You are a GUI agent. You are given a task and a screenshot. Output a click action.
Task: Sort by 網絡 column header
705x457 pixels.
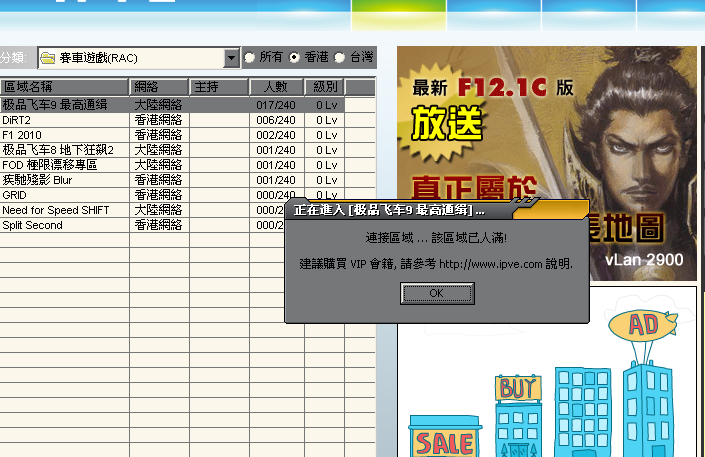(159, 86)
